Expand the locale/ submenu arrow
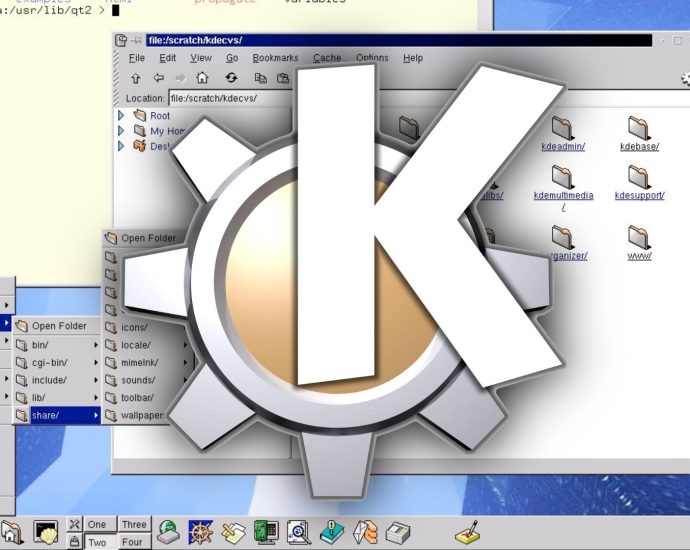 pyautogui.click(x=185, y=345)
